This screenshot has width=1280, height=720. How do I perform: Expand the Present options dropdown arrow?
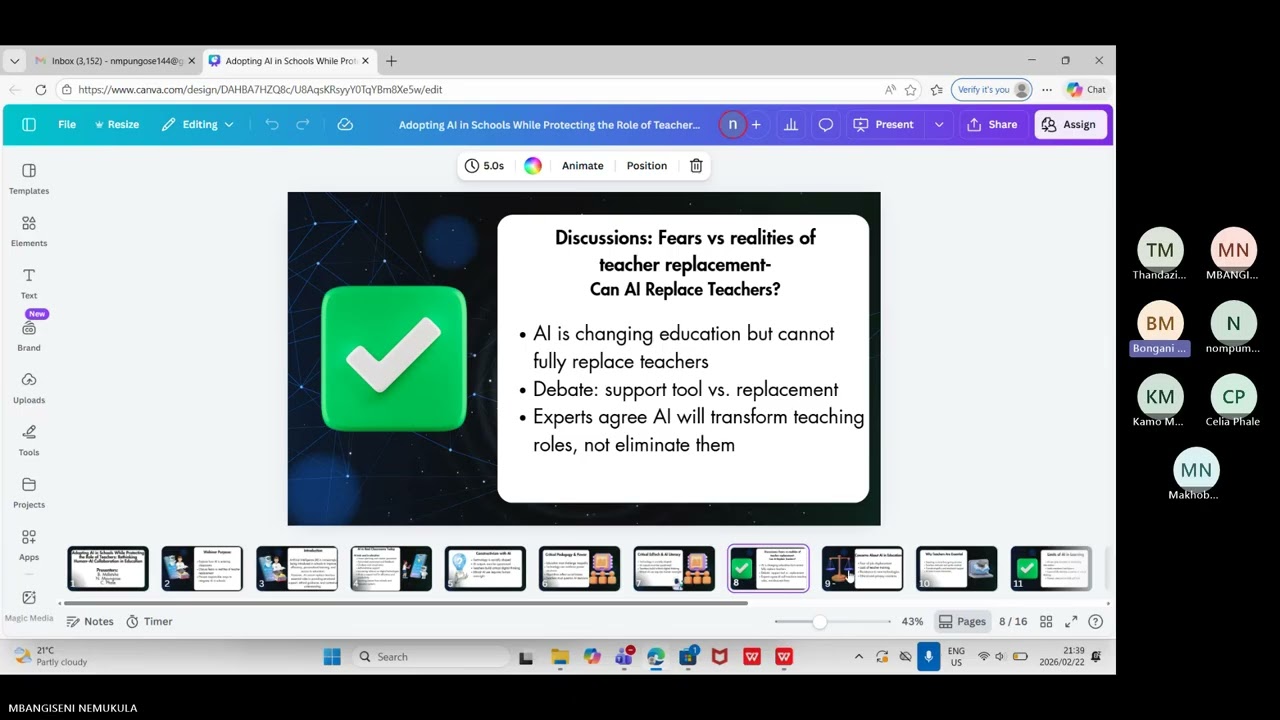(x=939, y=125)
